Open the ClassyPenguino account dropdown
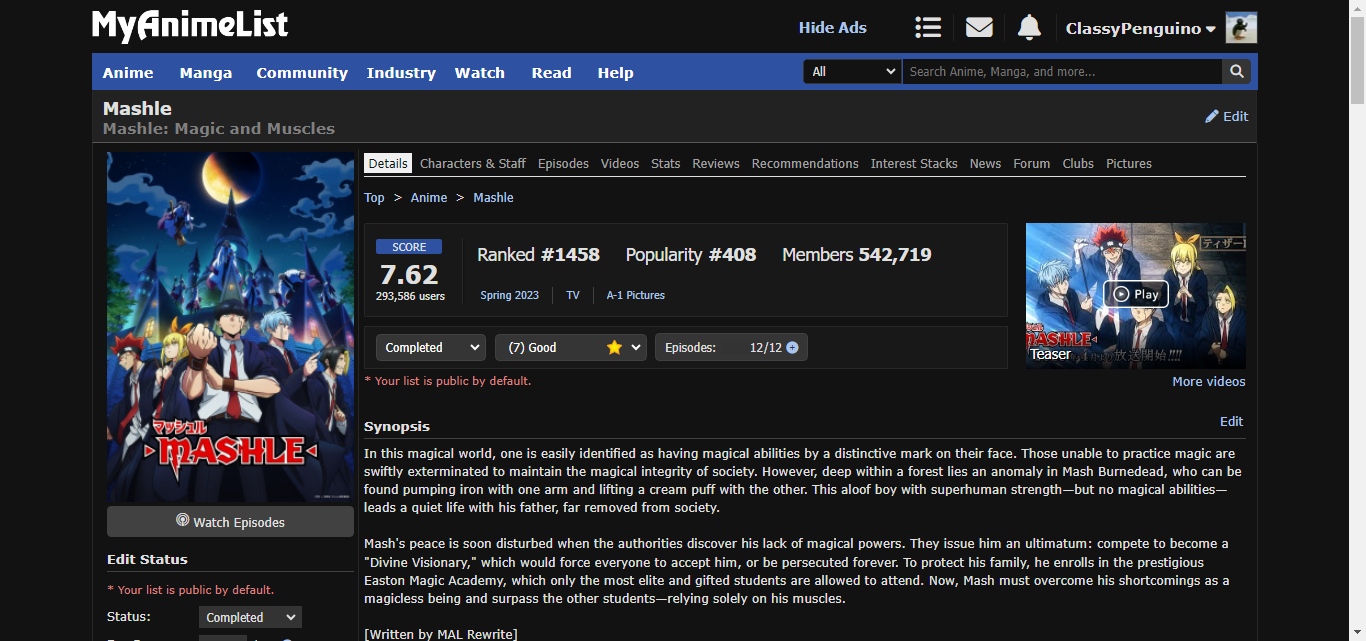The width and height of the screenshot is (1366, 641). [x=1141, y=28]
